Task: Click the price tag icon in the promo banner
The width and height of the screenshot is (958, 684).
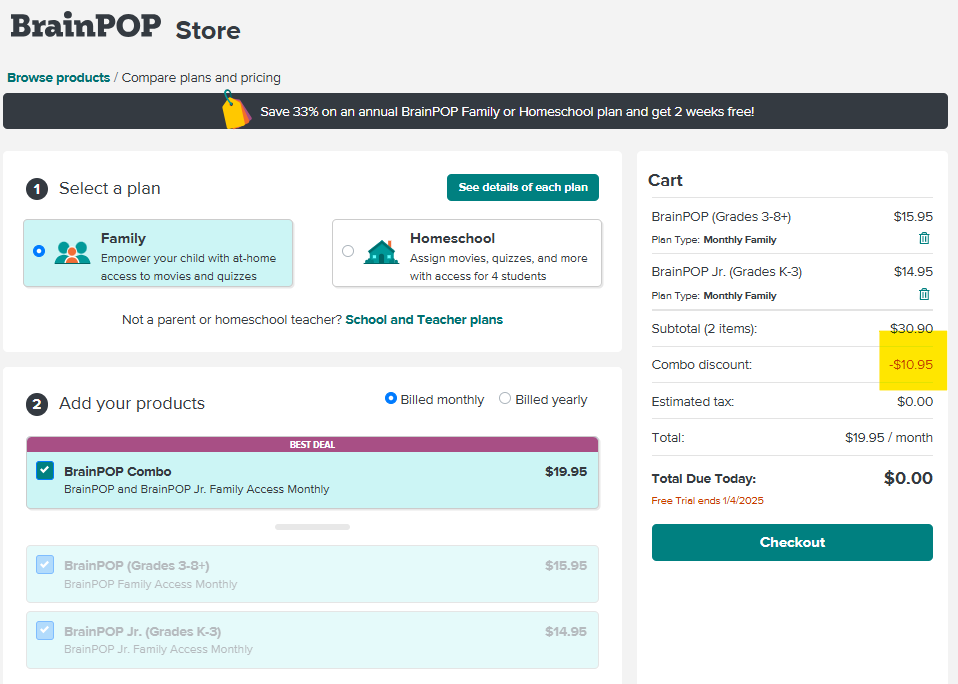Action: tap(235, 110)
